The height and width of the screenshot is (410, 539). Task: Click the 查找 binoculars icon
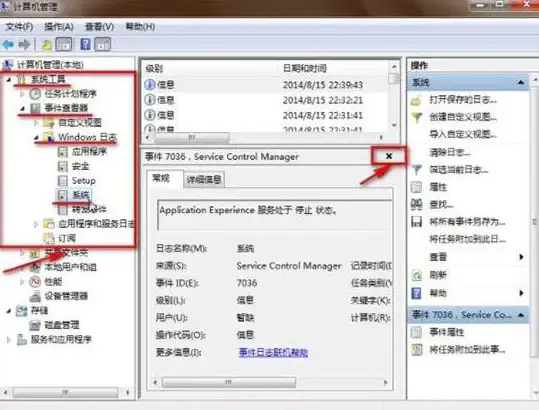(416, 204)
